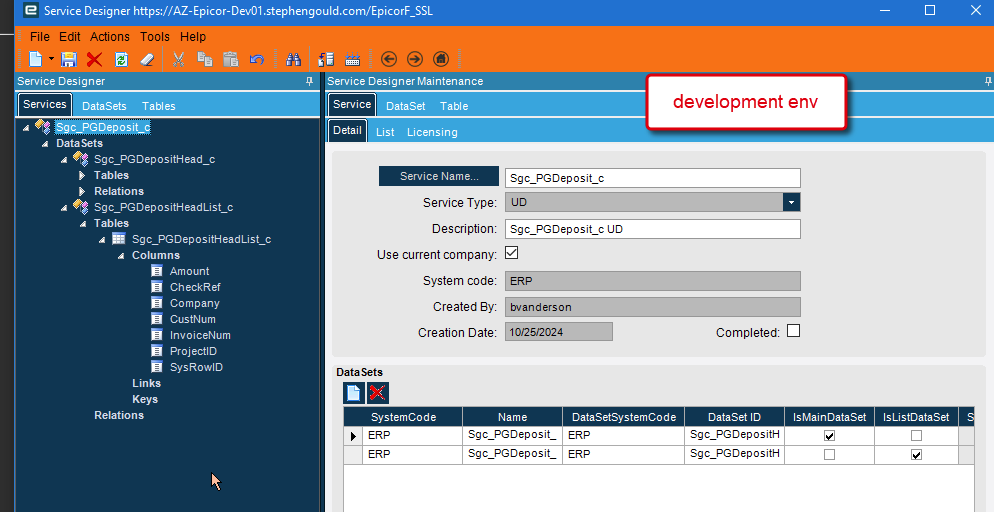Toggle the Completed checkbox
The height and width of the screenshot is (512, 994).
pyautogui.click(x=793, y=331)
